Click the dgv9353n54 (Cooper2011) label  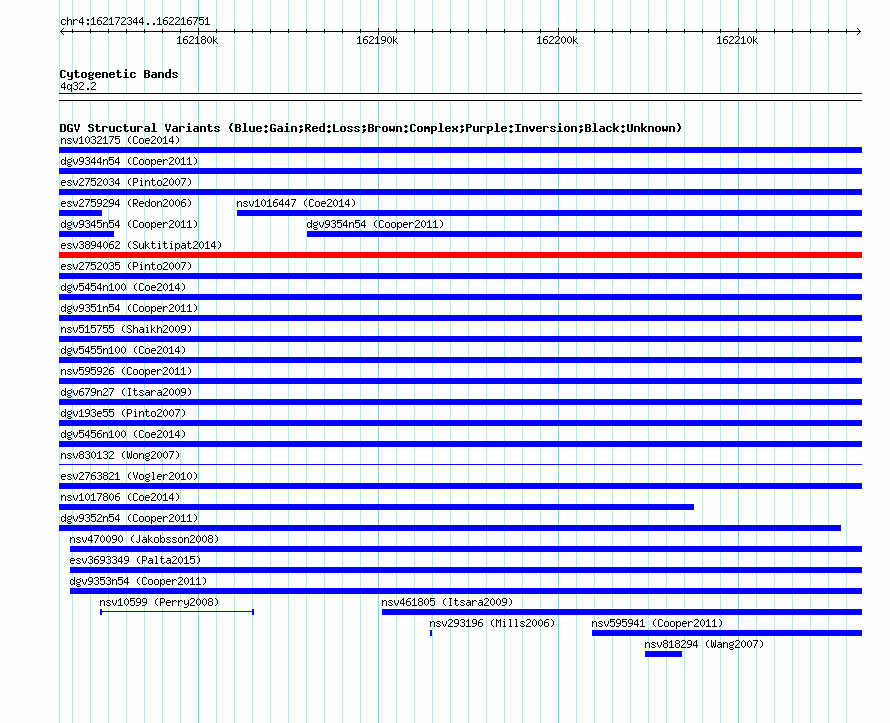tap(138, 581)
